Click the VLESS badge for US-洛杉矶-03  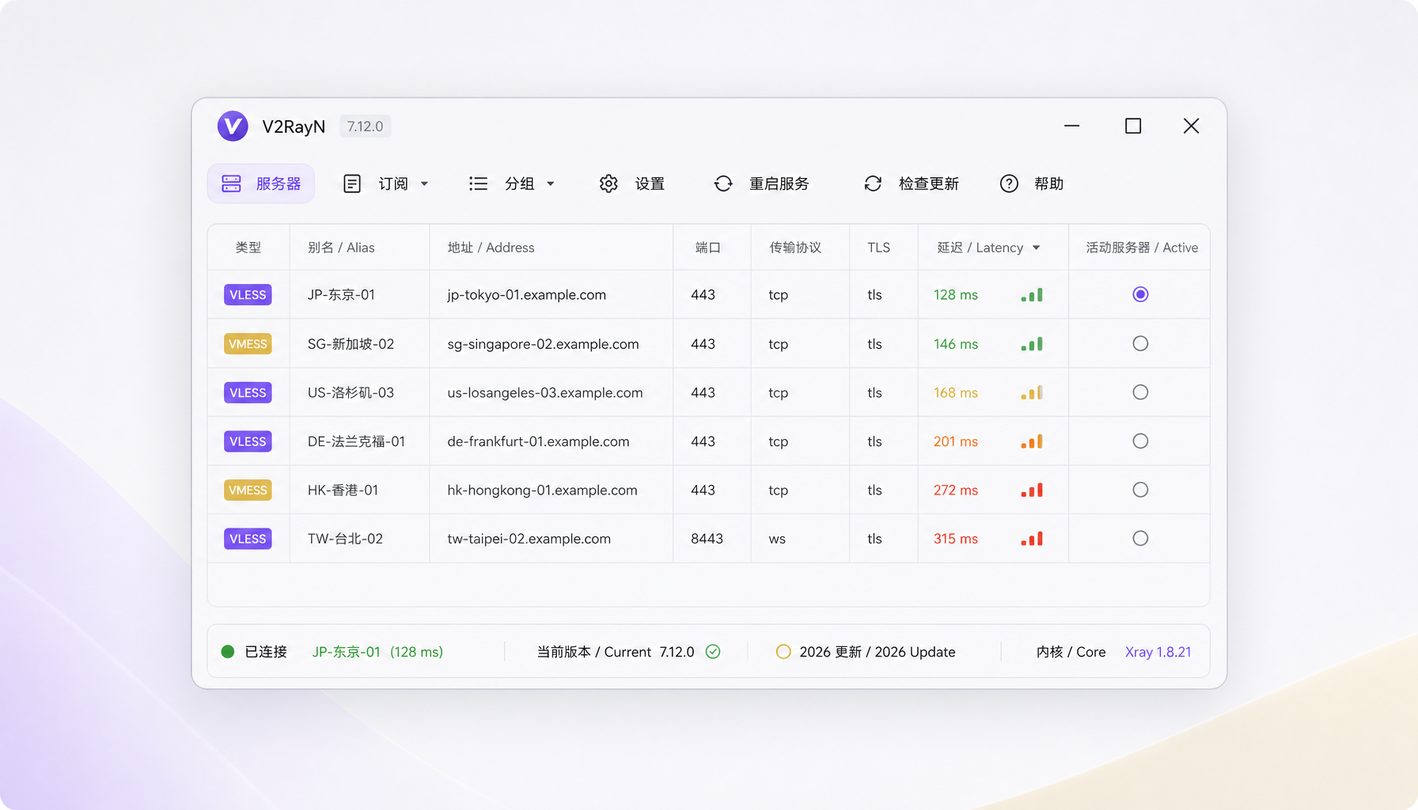(248, 393)
